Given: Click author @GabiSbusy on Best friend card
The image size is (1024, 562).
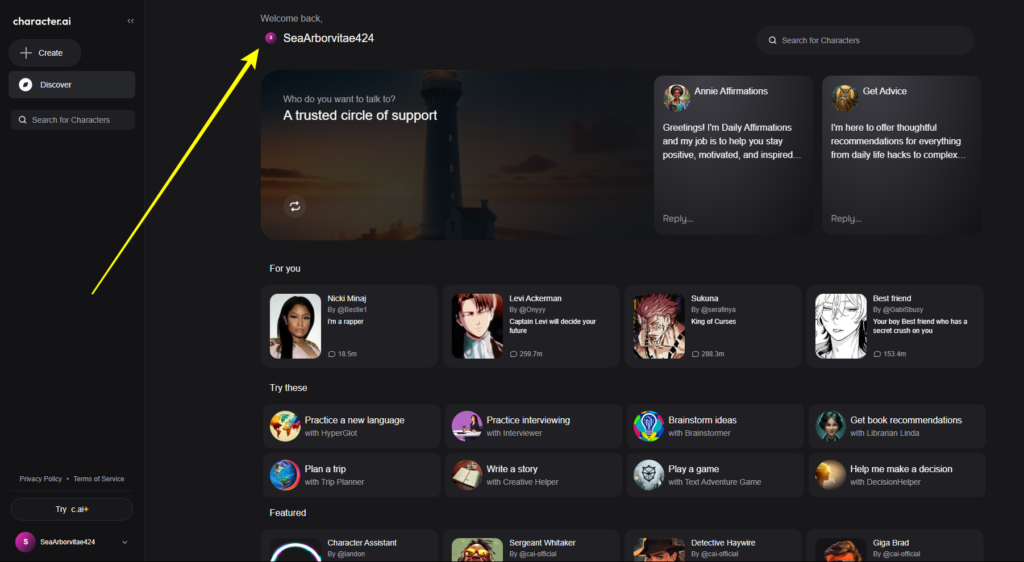Looking at the screenshot, I should coord(903,309).
